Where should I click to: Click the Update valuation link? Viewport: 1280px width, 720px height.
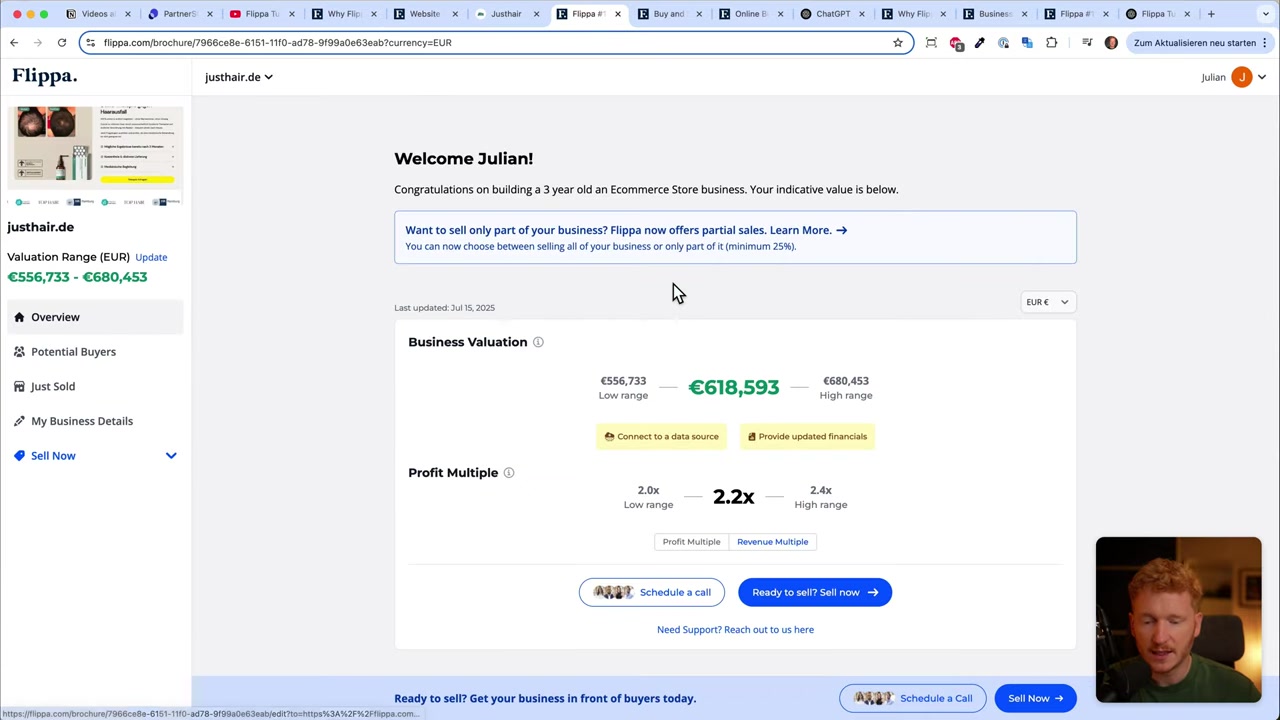pyautogui.click(x=151, y=257)
